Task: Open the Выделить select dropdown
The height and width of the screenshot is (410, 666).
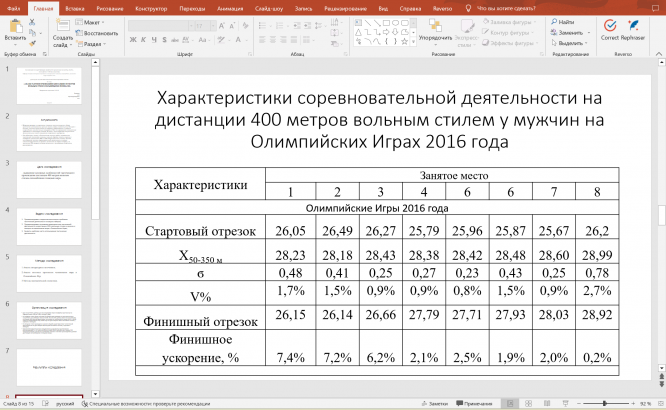Action: pos(569,43)
